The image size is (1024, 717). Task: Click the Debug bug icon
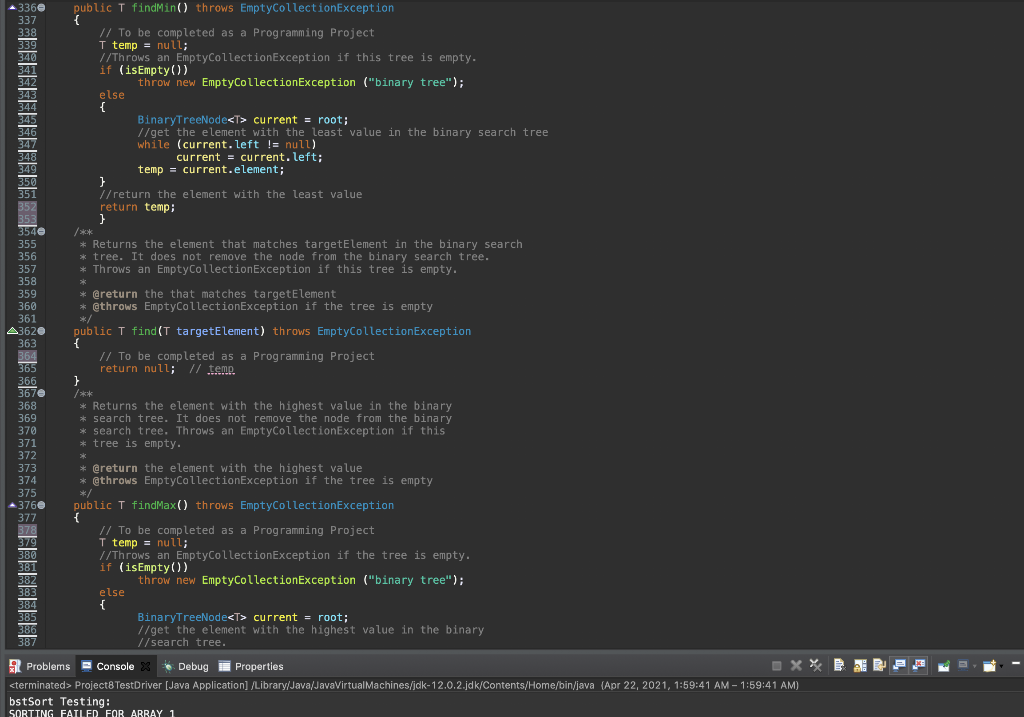pyautogui.click(x=168, y=666)
